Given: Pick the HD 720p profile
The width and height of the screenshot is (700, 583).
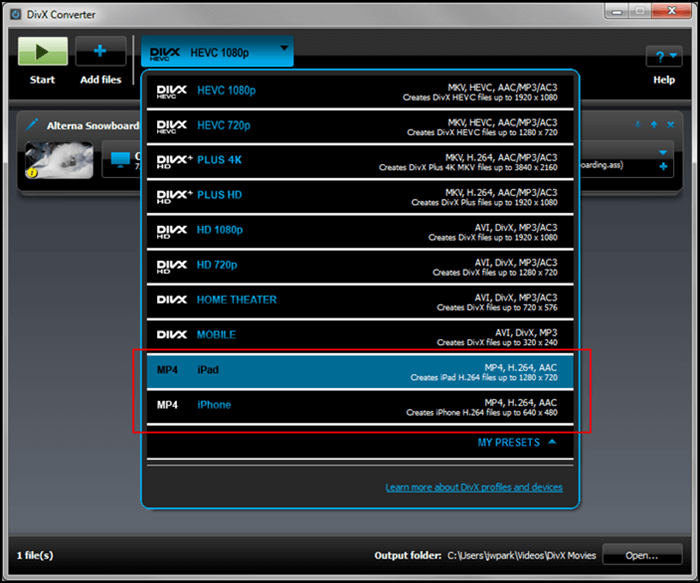Looking at the screenshot, I should [360, 267].
